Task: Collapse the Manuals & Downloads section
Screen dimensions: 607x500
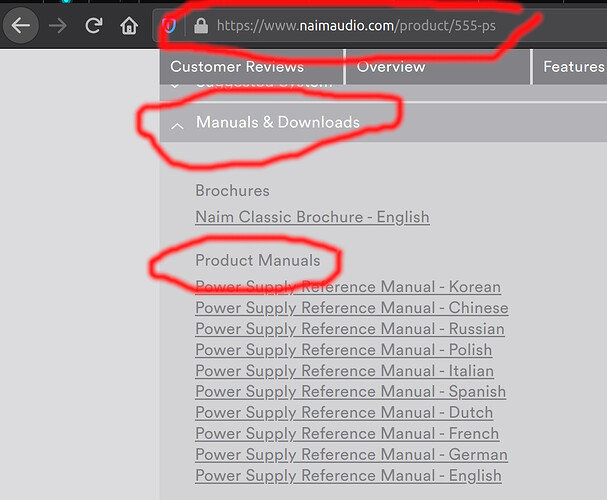Action: [383, 122]
